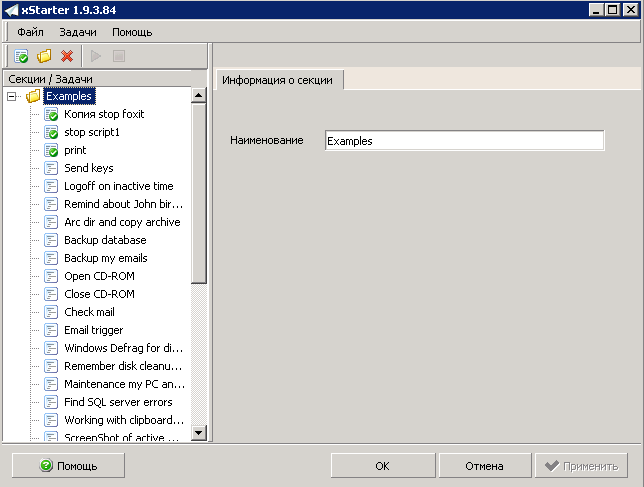Click the xStarter title bar app icon
This screenshot has width=644, height=487.
click(11, 10)
